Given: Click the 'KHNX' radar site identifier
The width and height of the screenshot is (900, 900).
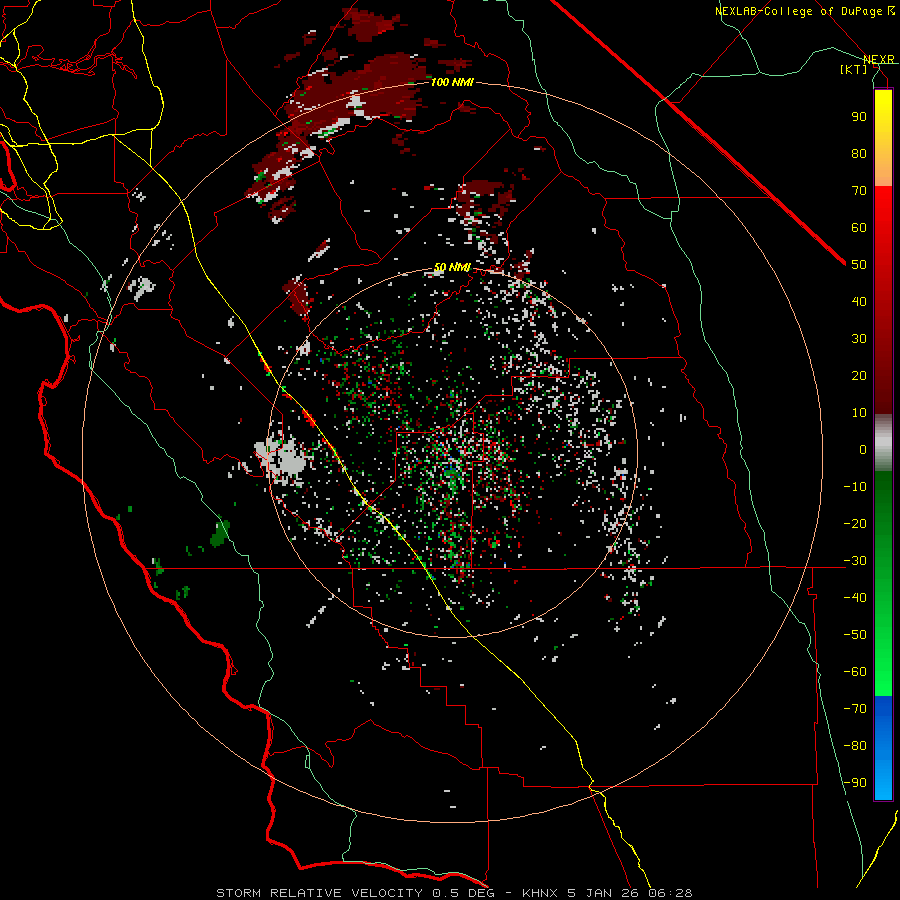Looking at the screenshot, I should click(x=540, y=893).
